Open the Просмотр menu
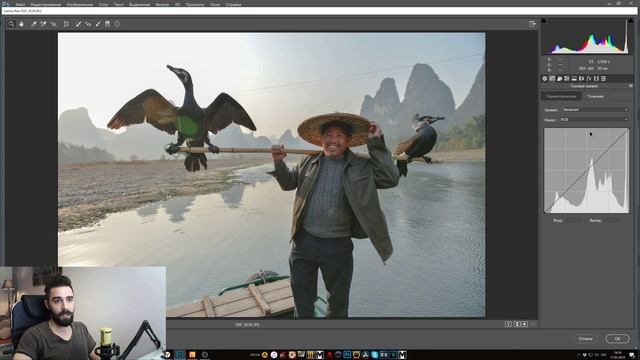The image size is (640, 360). pyautogui.click(x=195, y=4)
